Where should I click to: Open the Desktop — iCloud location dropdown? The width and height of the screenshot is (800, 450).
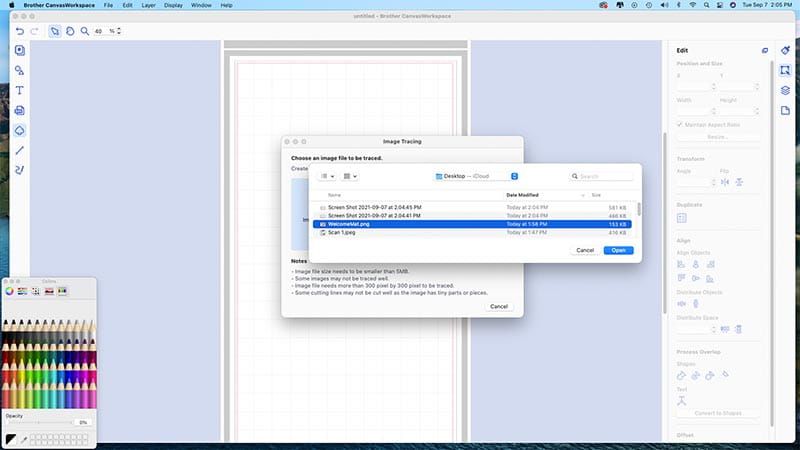click(476, 176)
